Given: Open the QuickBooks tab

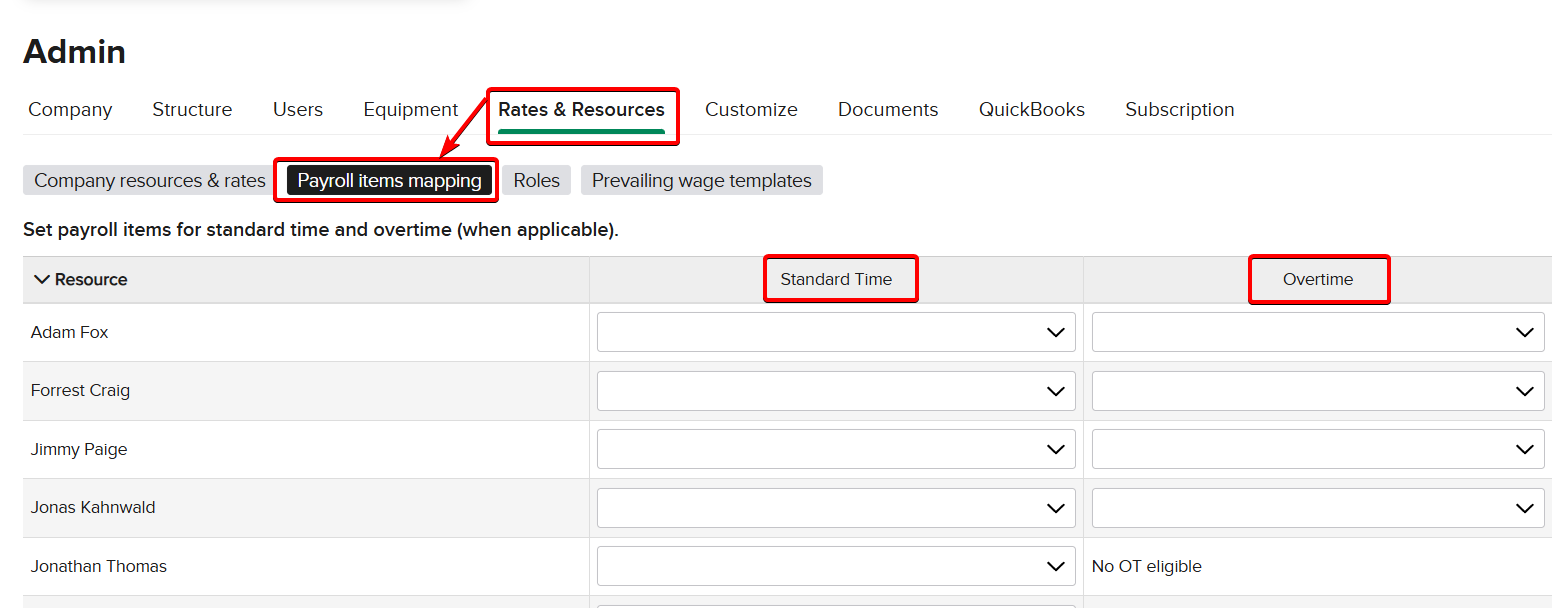Looking at the screenshot, I should [1031, 110].
